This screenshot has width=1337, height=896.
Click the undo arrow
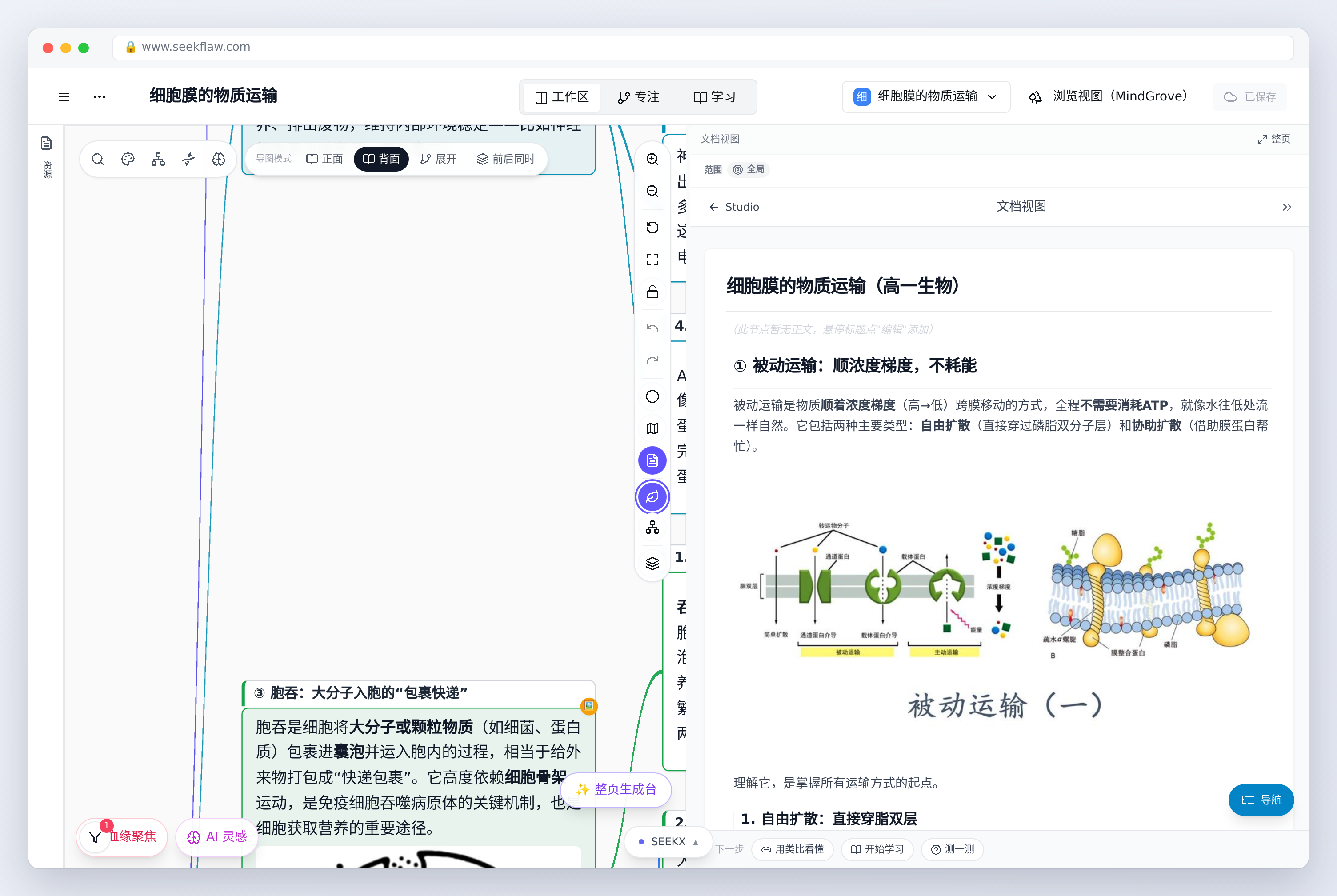(x=652, y=328)
